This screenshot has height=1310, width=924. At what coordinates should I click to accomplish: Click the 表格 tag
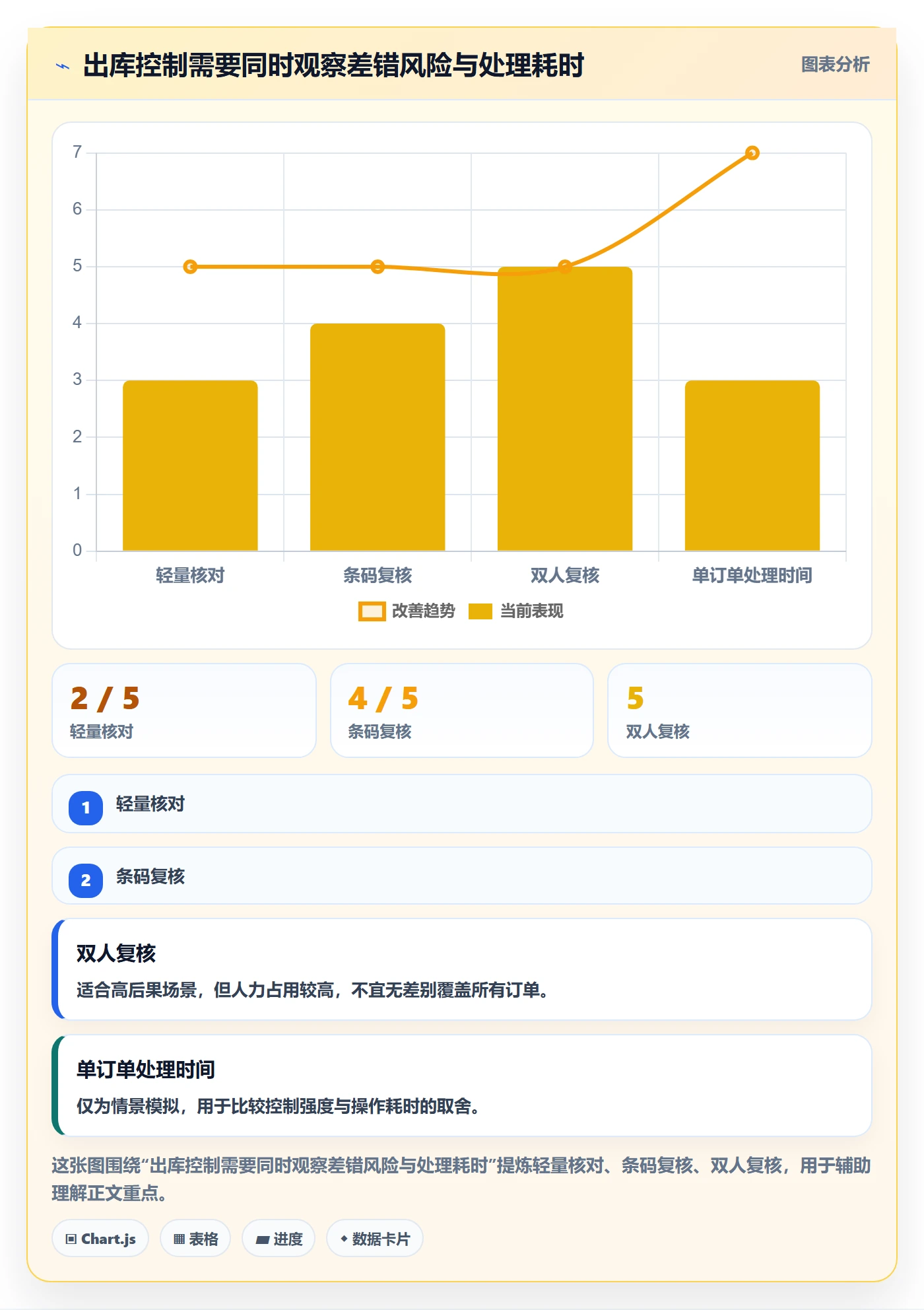click(195, 1239)
